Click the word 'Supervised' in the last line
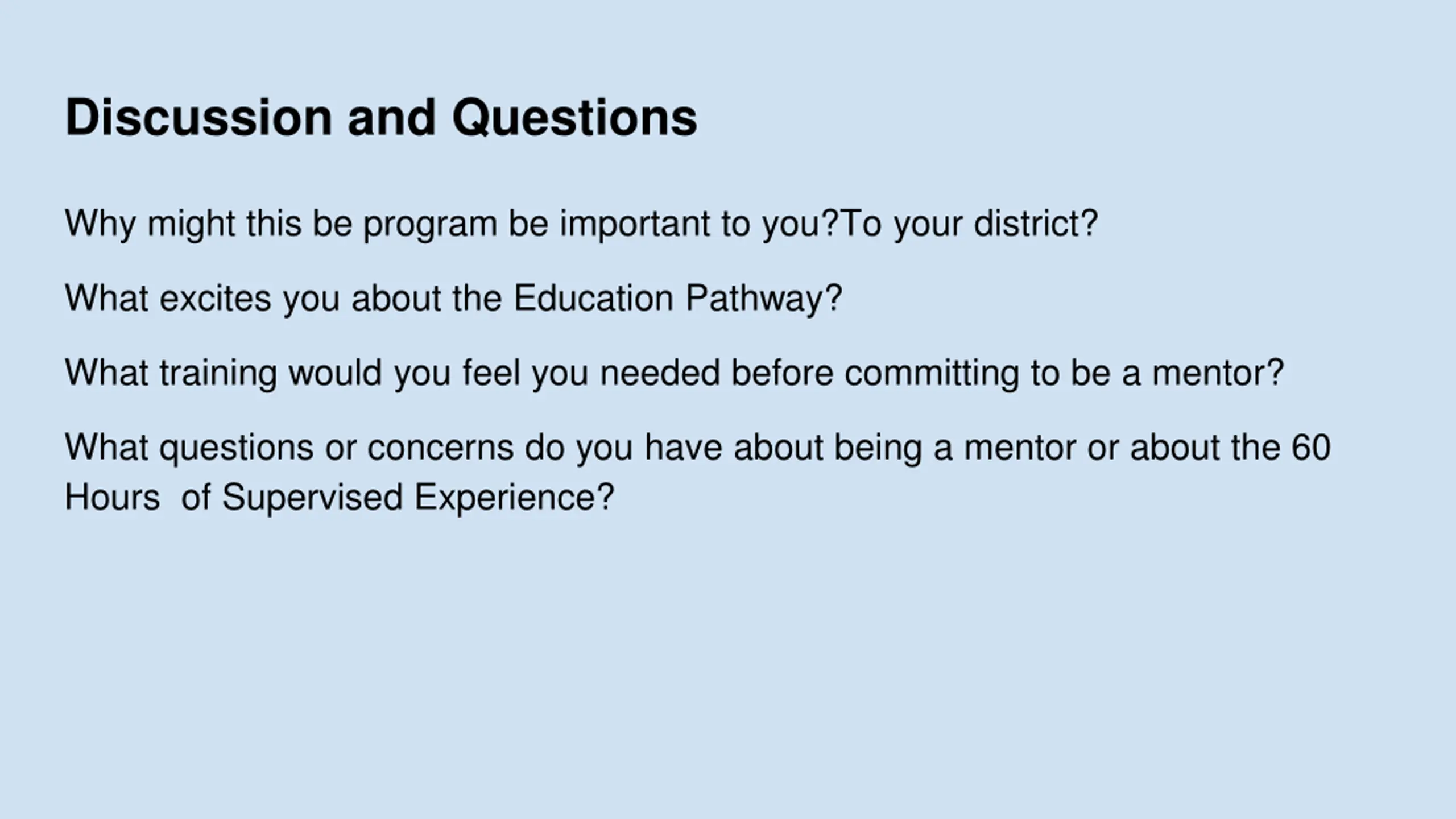The height and width of the screenshot is (819, 1456). tap(312, 497)
